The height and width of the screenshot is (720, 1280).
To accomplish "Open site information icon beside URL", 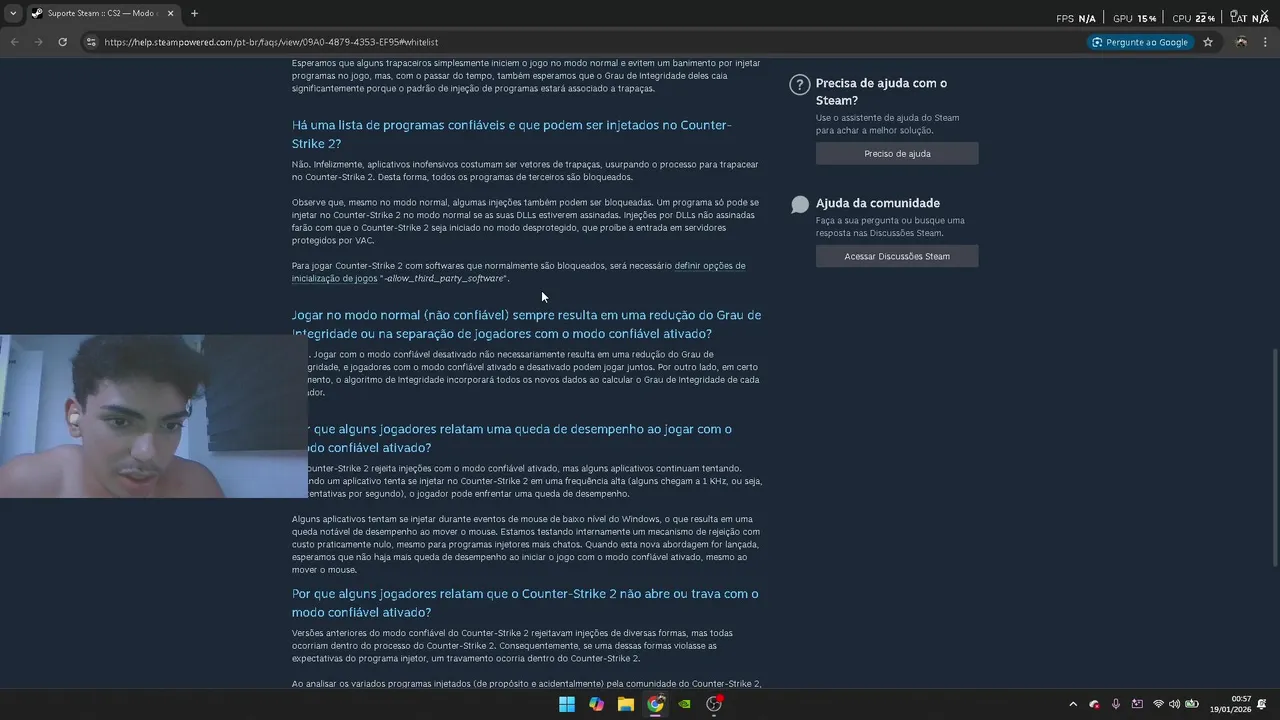I will 91,42.
